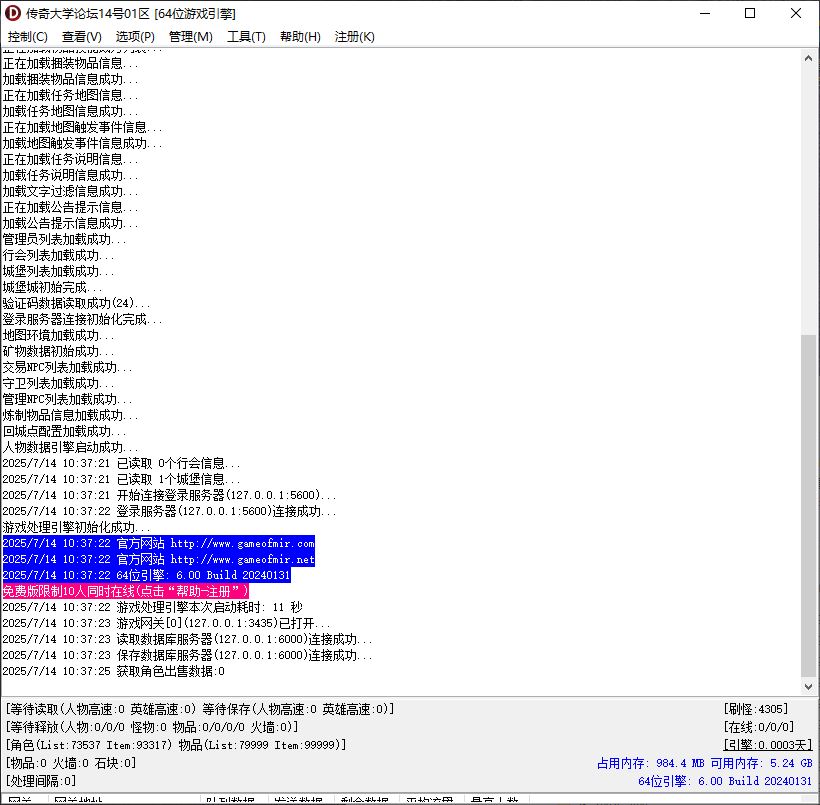
Task: Click log line 验证码数据读取成功(24)
Action: (76, 303)
